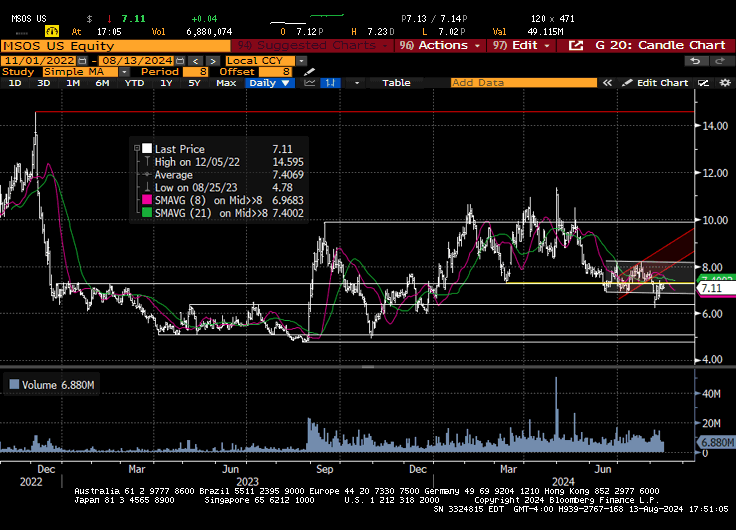
Task: Click the Edit Chart button
Action: pos(656,83)
